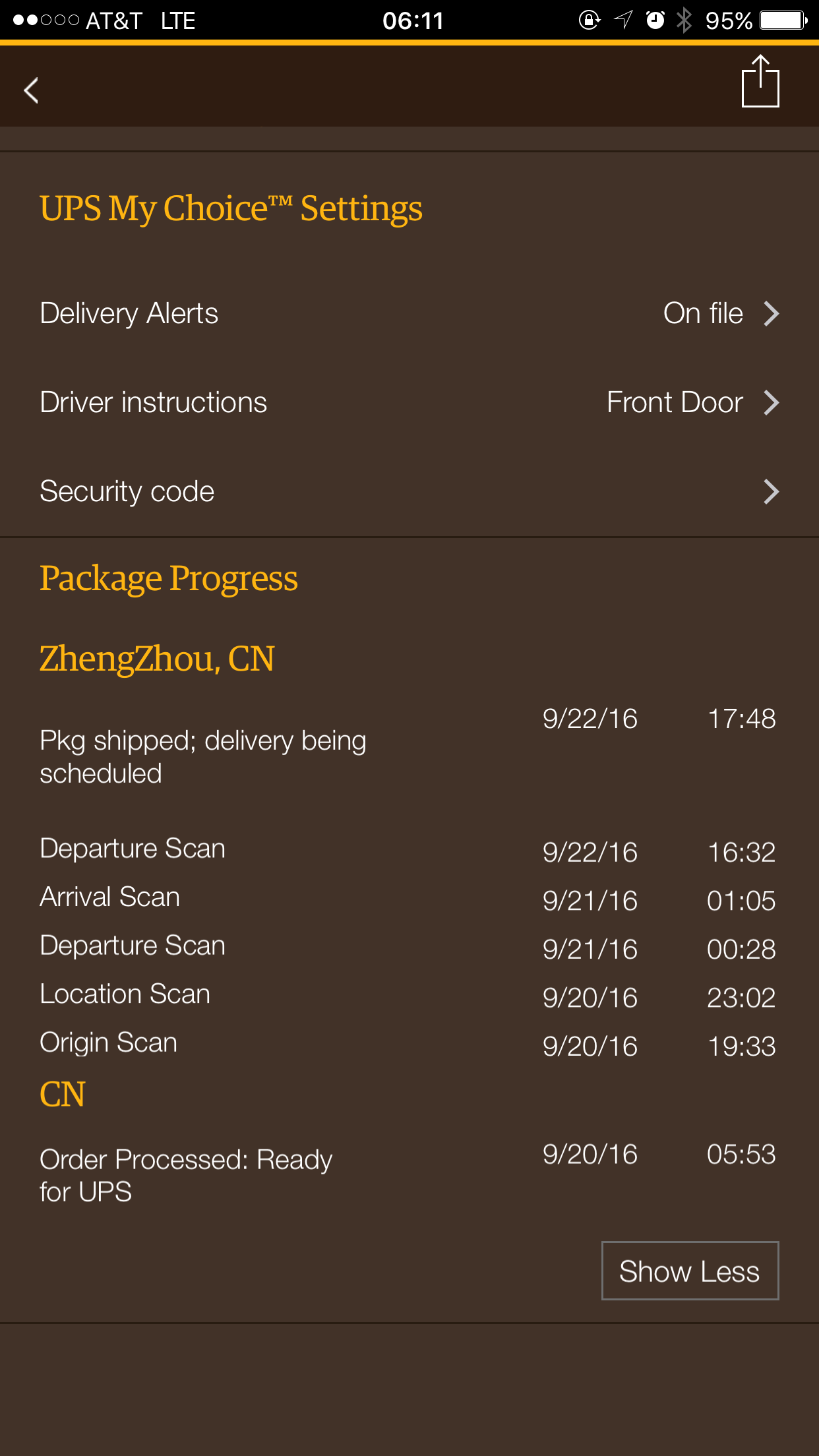Tap the On file value
The width and height of the screenshot is (819, 1456).
(x=703, y=314)
